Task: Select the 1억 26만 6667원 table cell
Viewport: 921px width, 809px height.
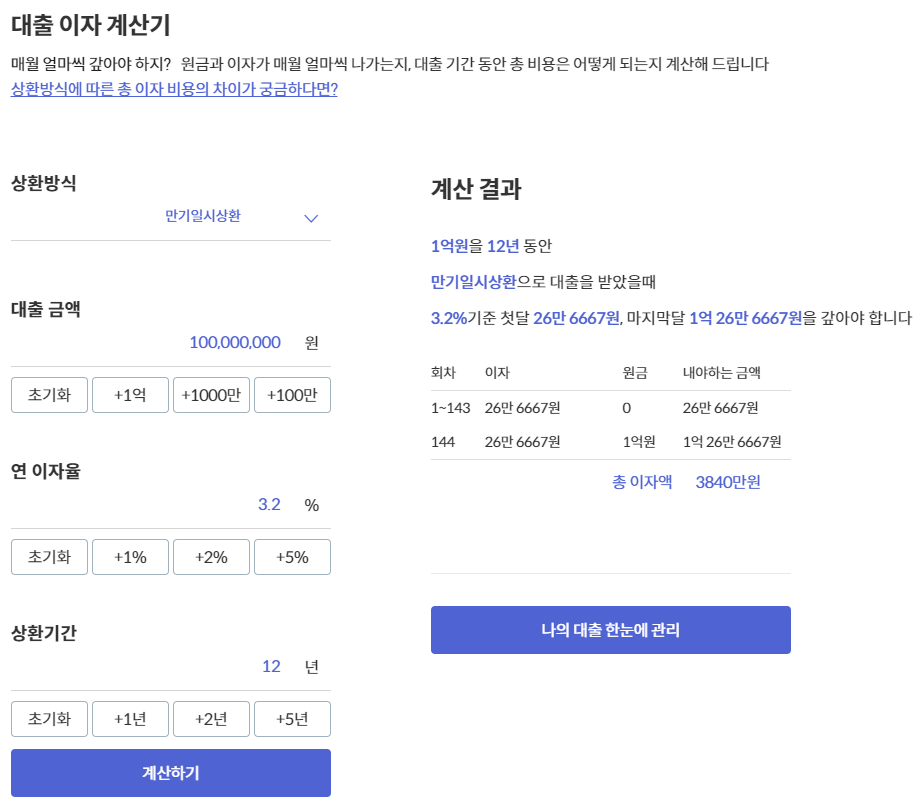Action: 732,442
